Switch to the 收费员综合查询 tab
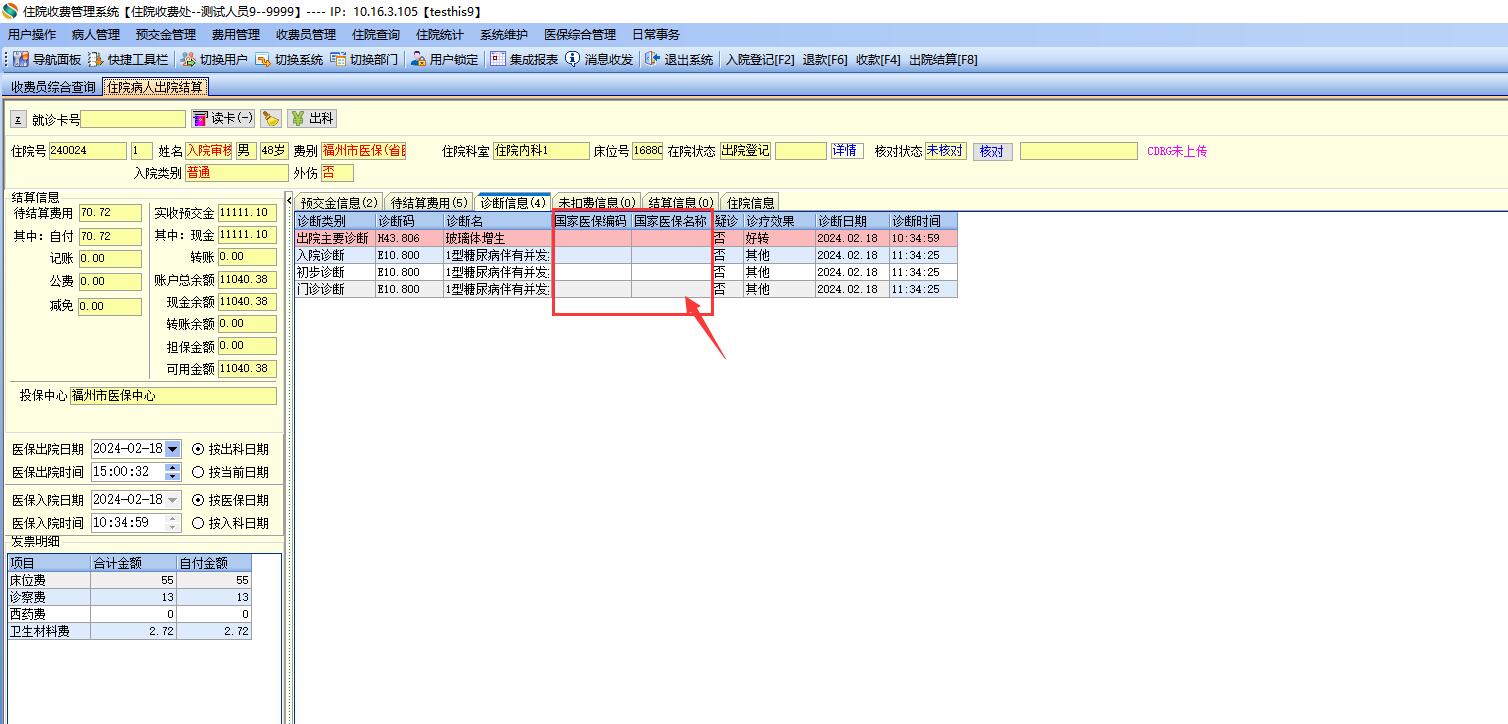This screenshot has width=1508, height=724. (53, 87)
